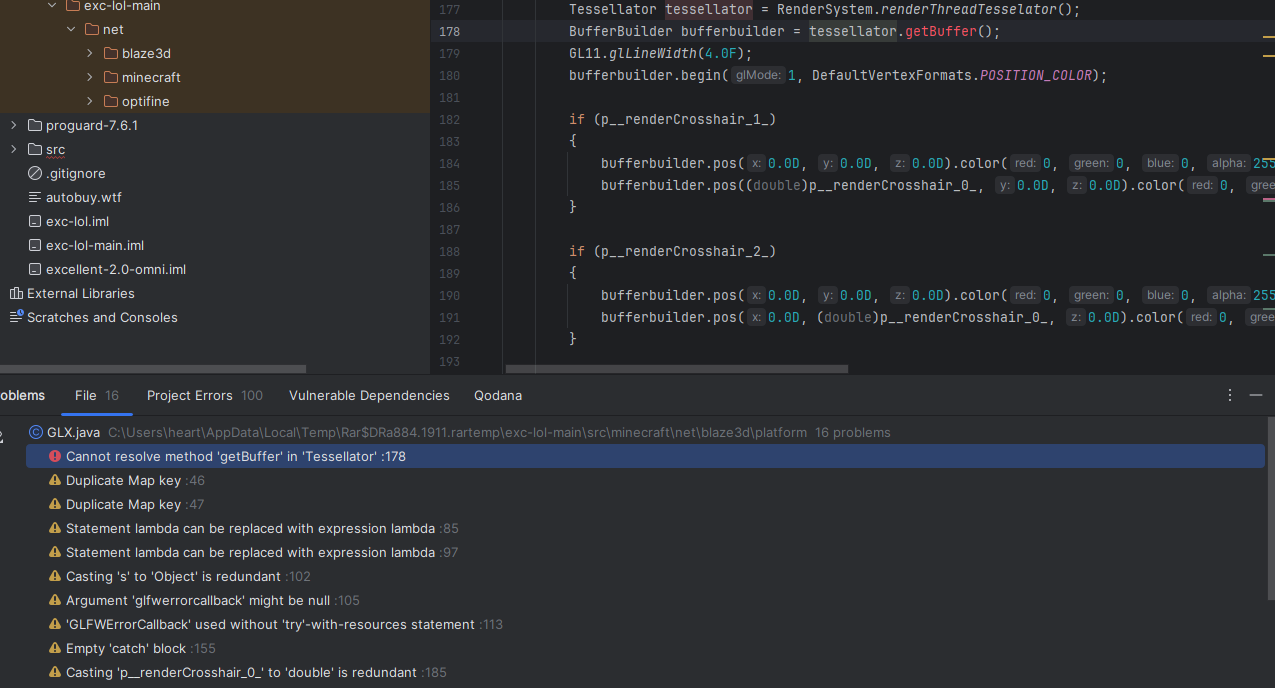Viewport: 1275px width, 688px height.
Task: Click the minecraft folder icon
Action: tap(110, 77)
